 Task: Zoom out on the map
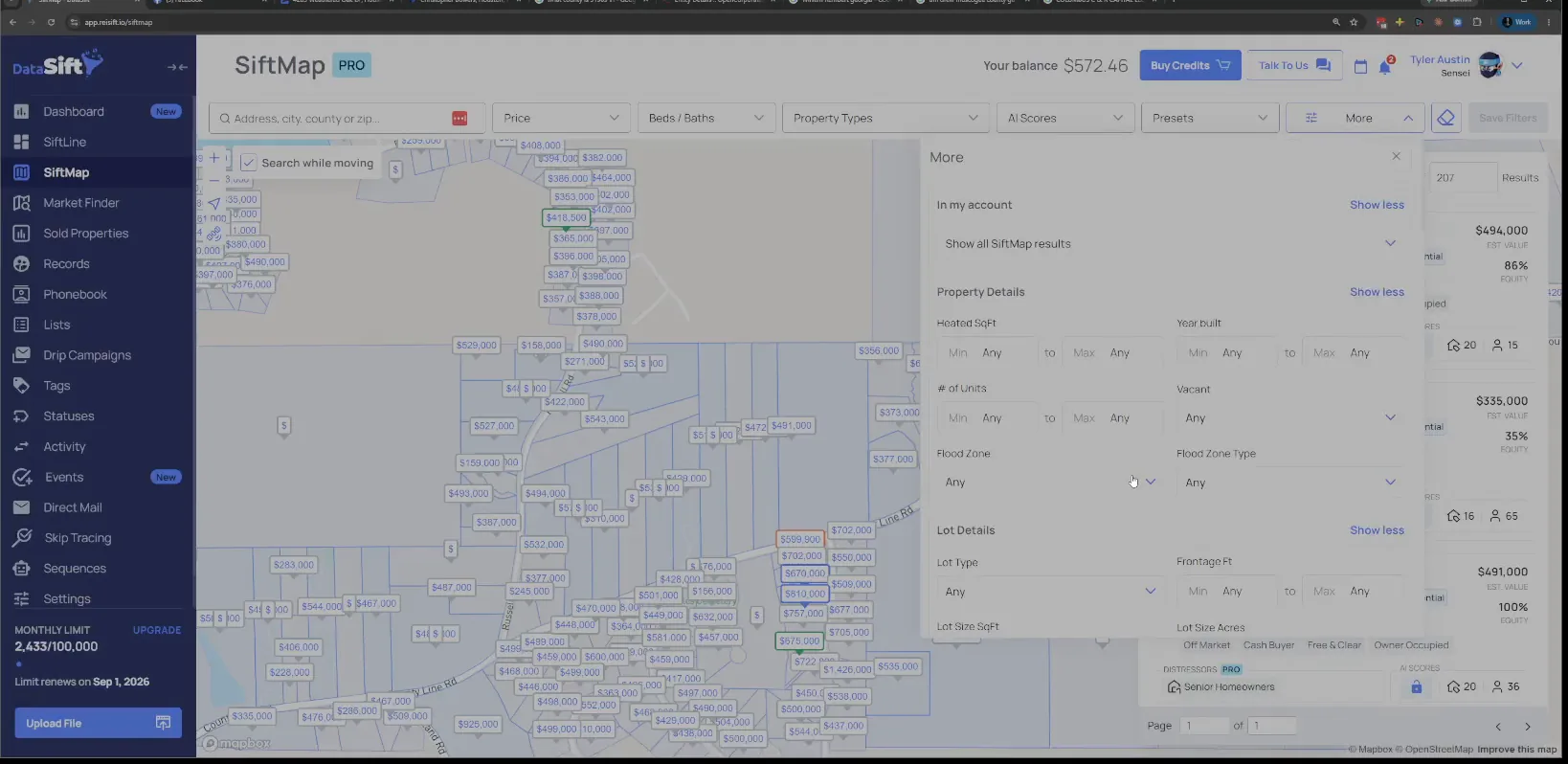point(214,180)
